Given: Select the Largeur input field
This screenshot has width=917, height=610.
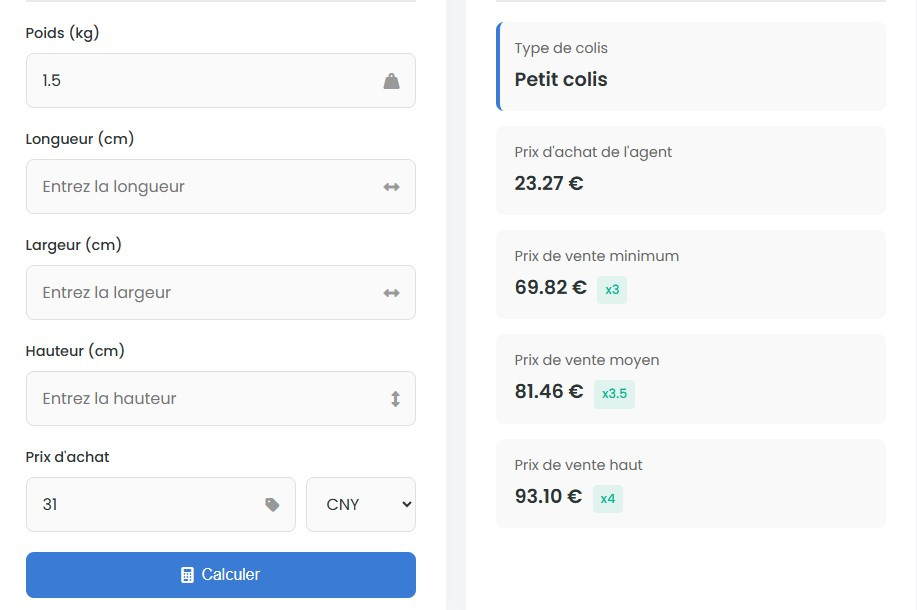Looking at the screenshot, I should pyautogui.click(x=200, y=293).
